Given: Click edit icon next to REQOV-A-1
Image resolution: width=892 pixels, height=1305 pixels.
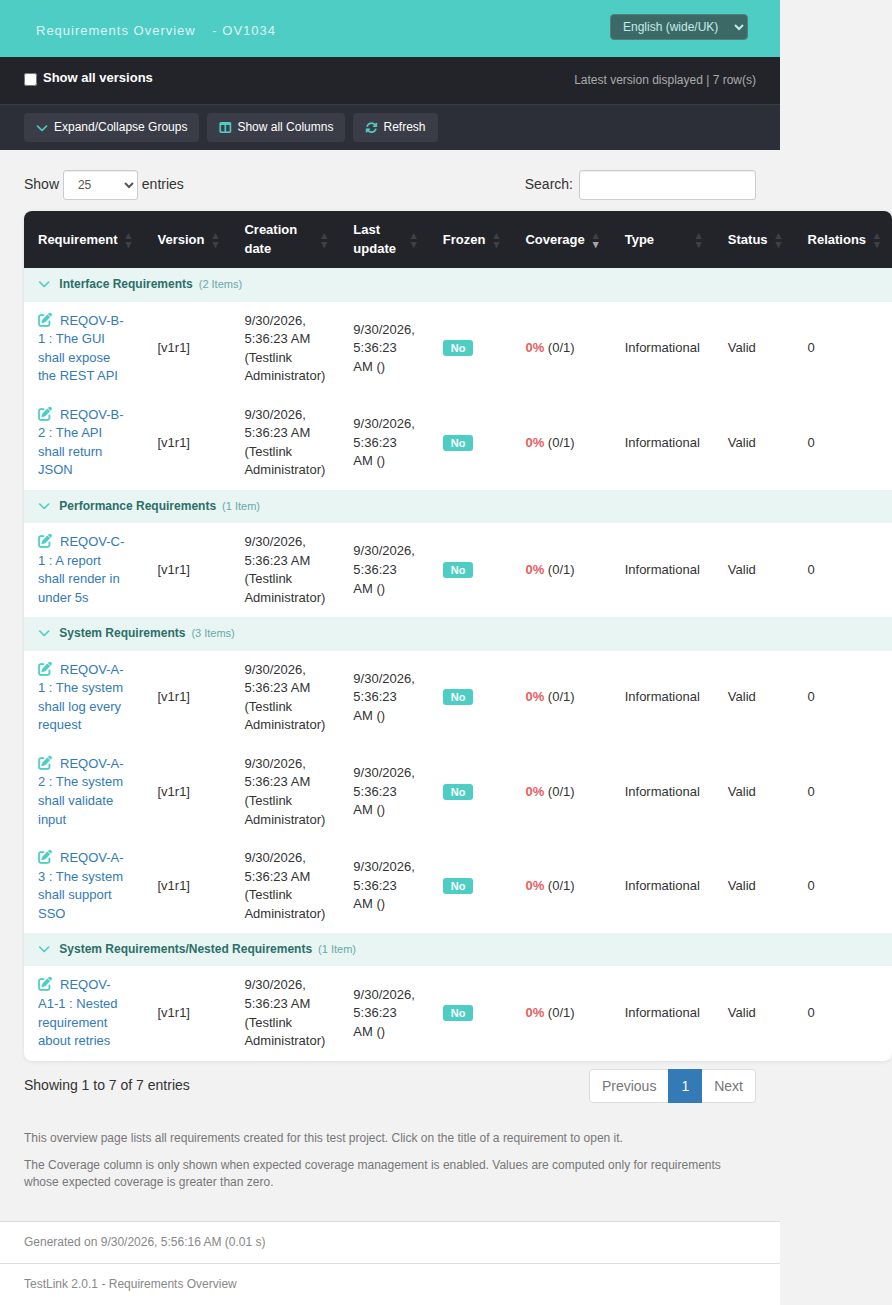Looking at the screenshot, I should (45, 669).
